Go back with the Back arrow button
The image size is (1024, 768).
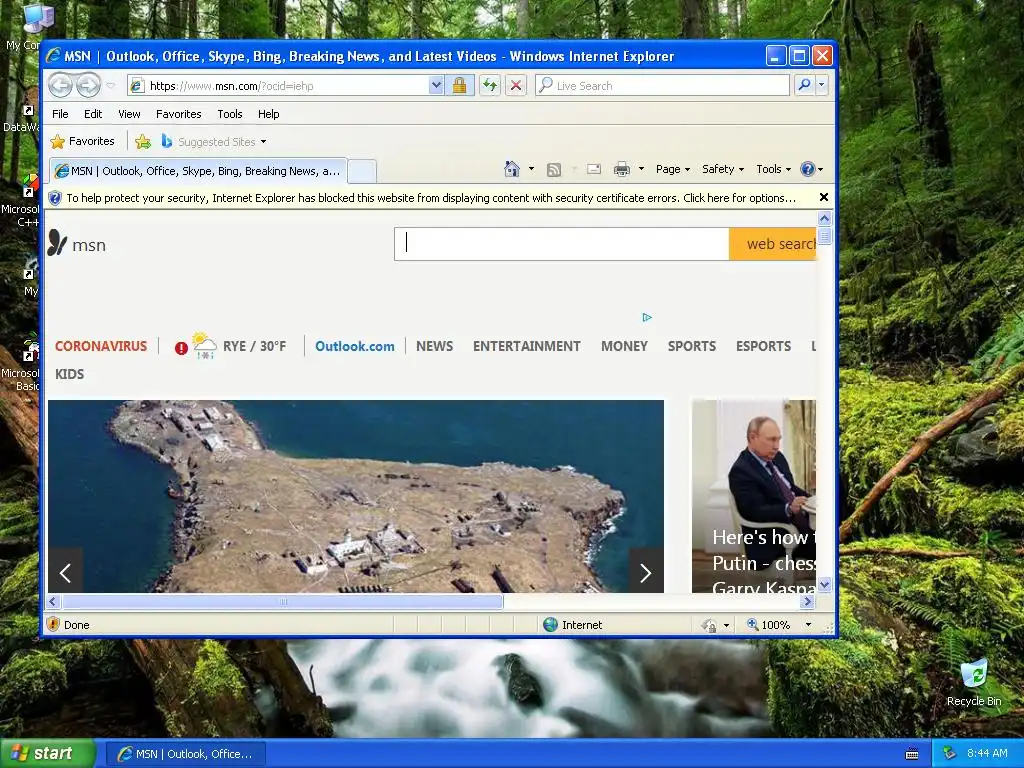pyautogui.click(x=60, y=85)
